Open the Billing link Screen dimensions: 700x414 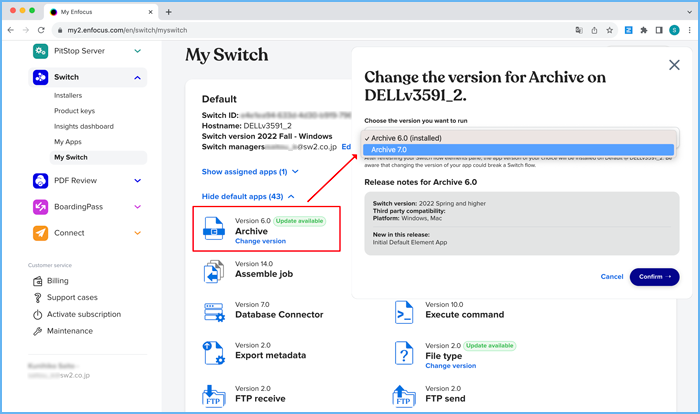58,281
